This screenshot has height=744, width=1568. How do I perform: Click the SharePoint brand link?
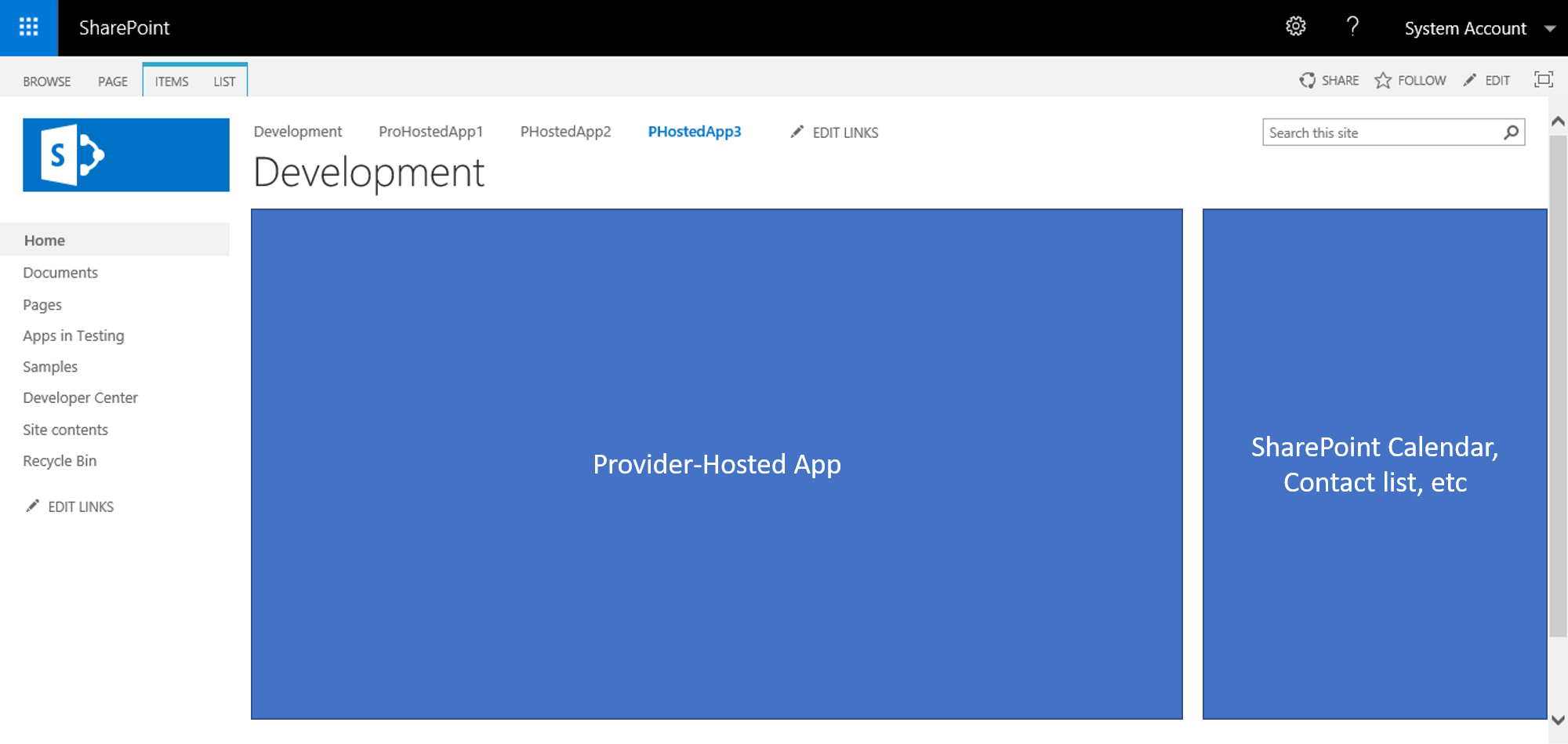(x=124, y=27)
